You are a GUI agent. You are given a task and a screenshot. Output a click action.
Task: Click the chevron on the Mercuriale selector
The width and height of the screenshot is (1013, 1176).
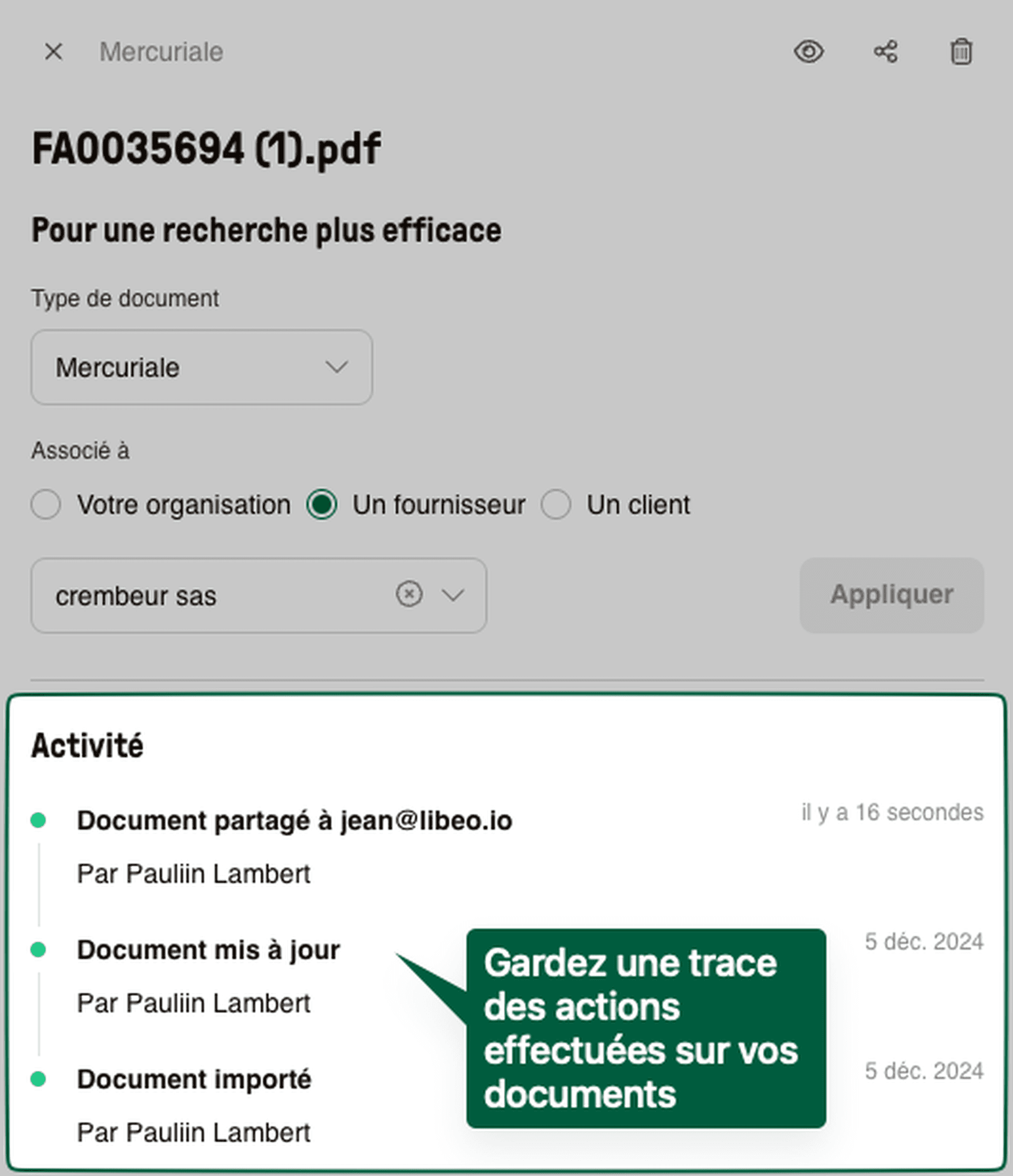pyautogui.click(x=337, y=367)
